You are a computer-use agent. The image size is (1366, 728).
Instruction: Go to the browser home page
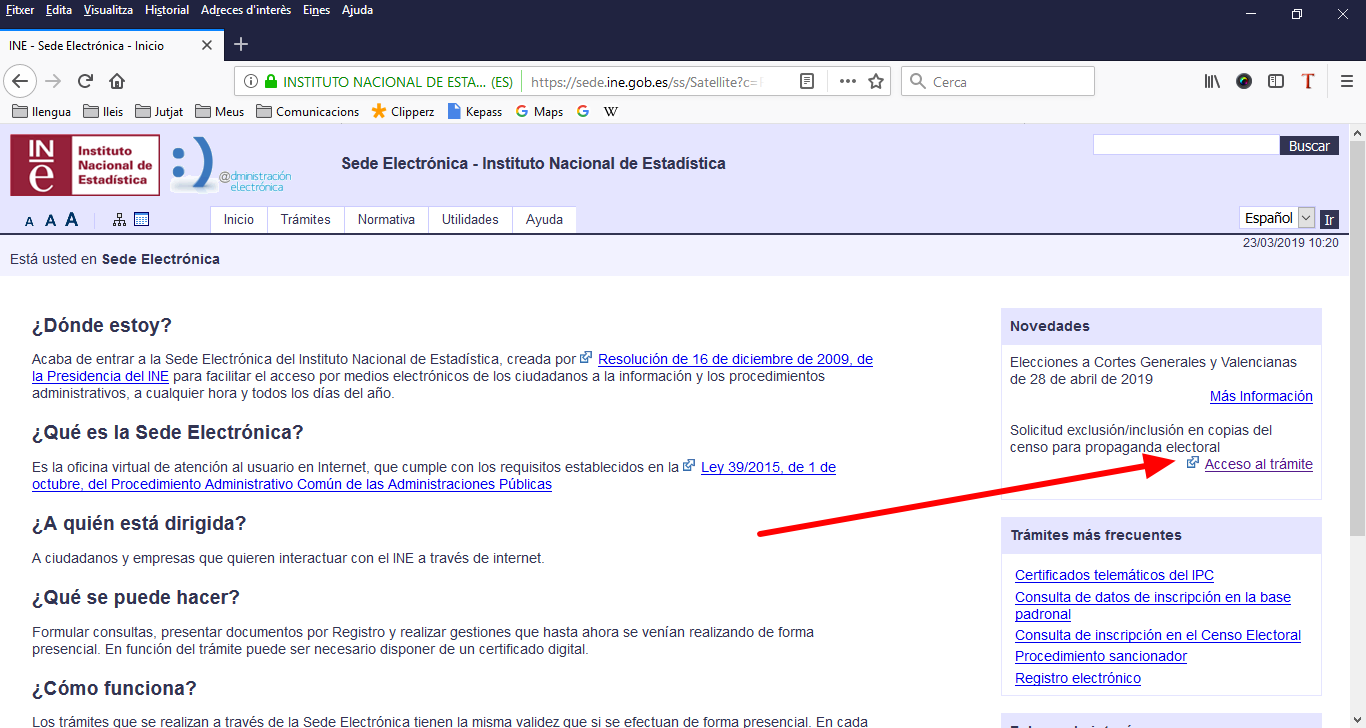click(117, 81)
